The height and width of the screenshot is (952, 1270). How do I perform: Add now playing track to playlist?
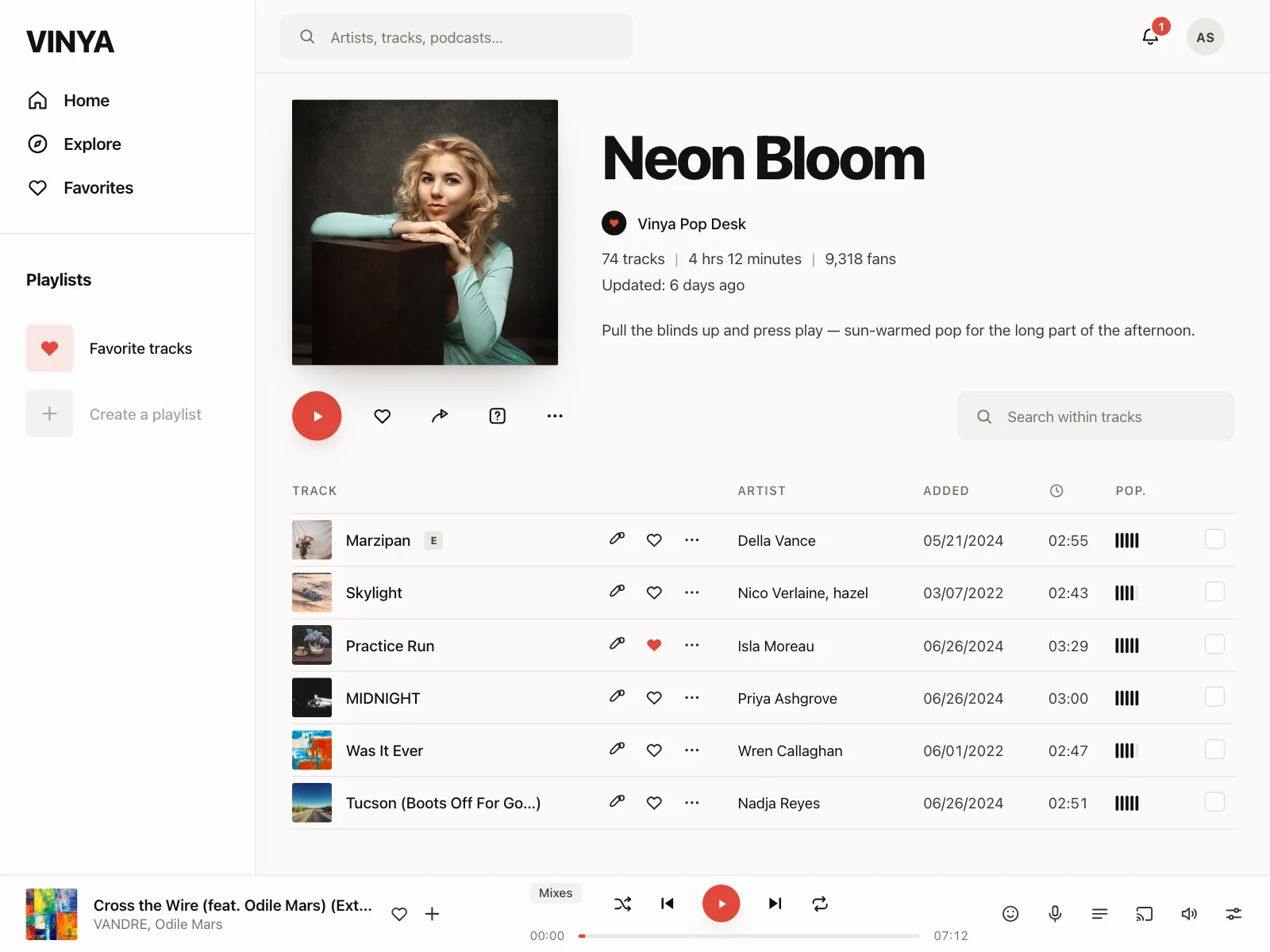coord(432,914)
